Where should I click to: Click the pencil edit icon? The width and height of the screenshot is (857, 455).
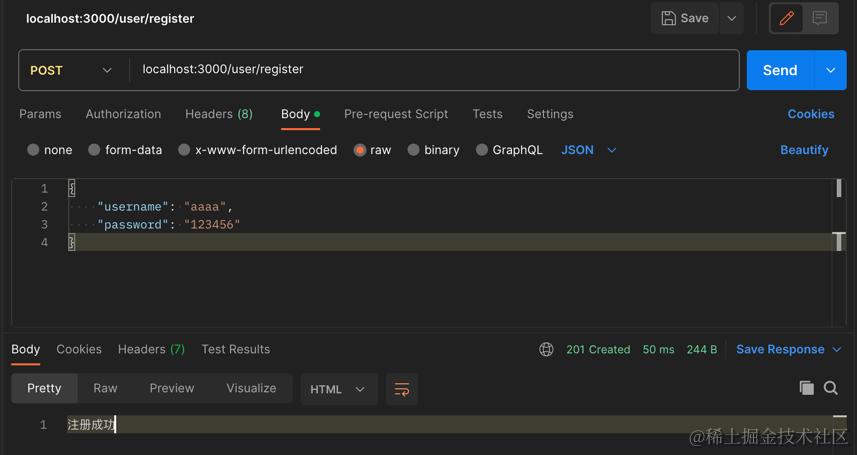(786, 18)
